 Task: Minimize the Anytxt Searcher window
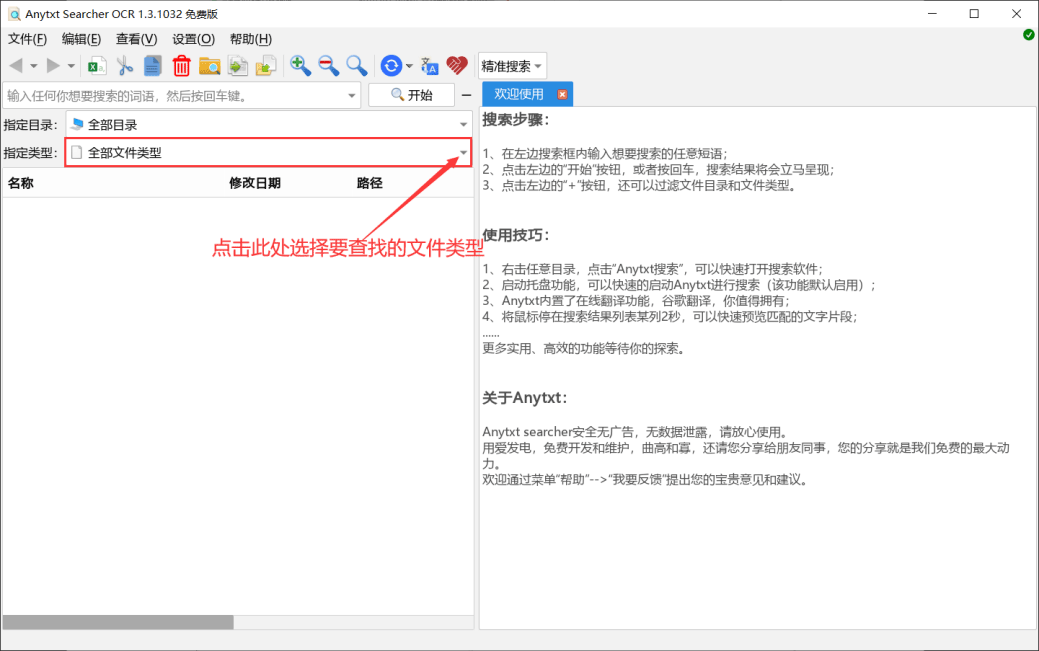tap(932, 13)
